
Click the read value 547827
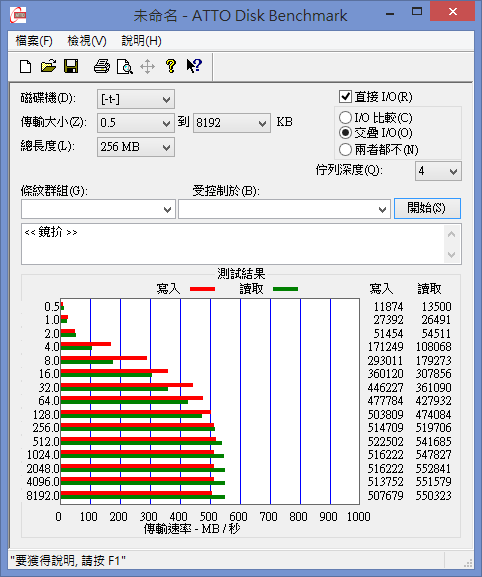tap(433, 455)
